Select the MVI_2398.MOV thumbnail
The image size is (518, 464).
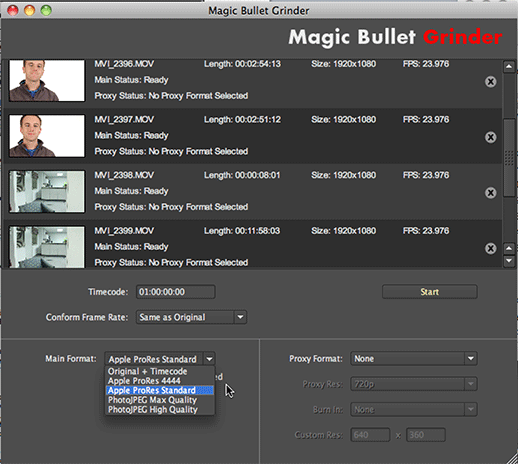[47, 191]
